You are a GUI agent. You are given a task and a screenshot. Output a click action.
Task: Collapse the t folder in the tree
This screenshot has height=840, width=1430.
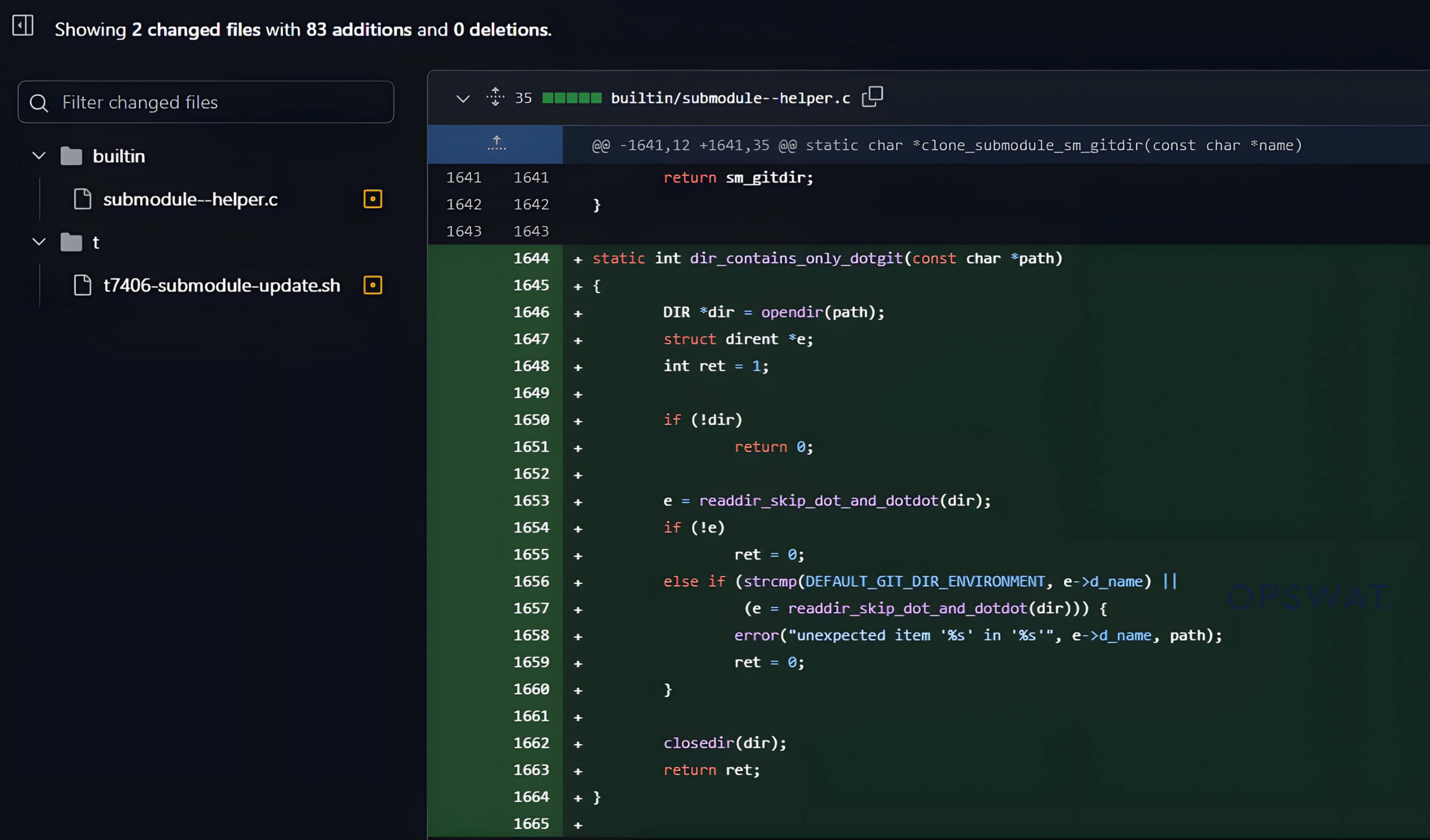coord(38,242)
